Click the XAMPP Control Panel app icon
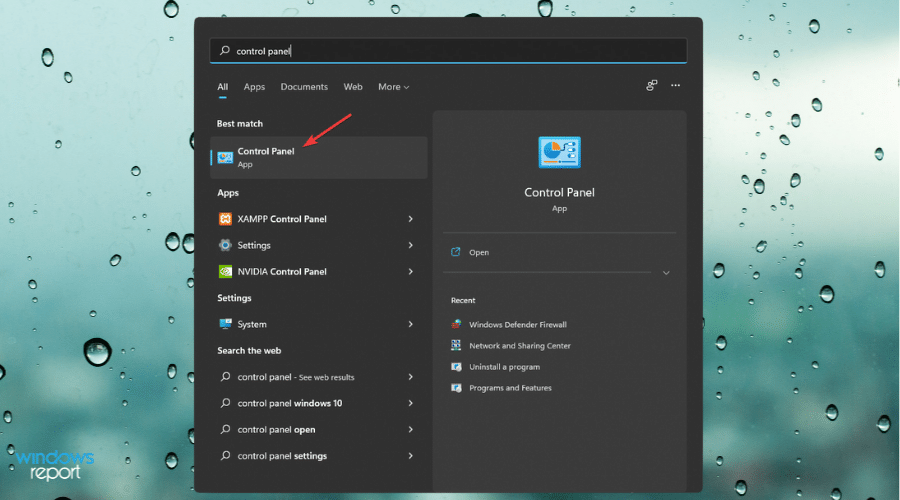Viewport: 900px width, 500px height. (x=225, y=219)
